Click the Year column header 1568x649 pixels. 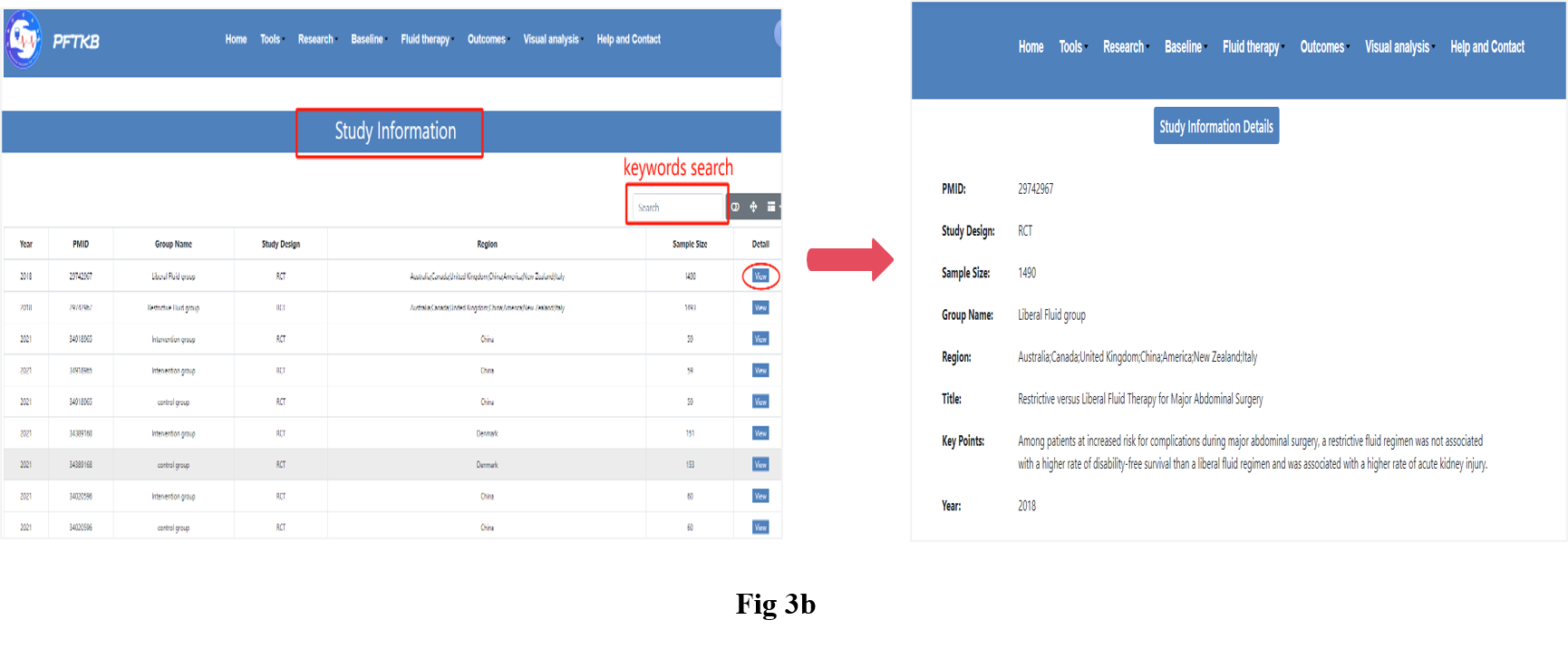[x=26, y=244]
